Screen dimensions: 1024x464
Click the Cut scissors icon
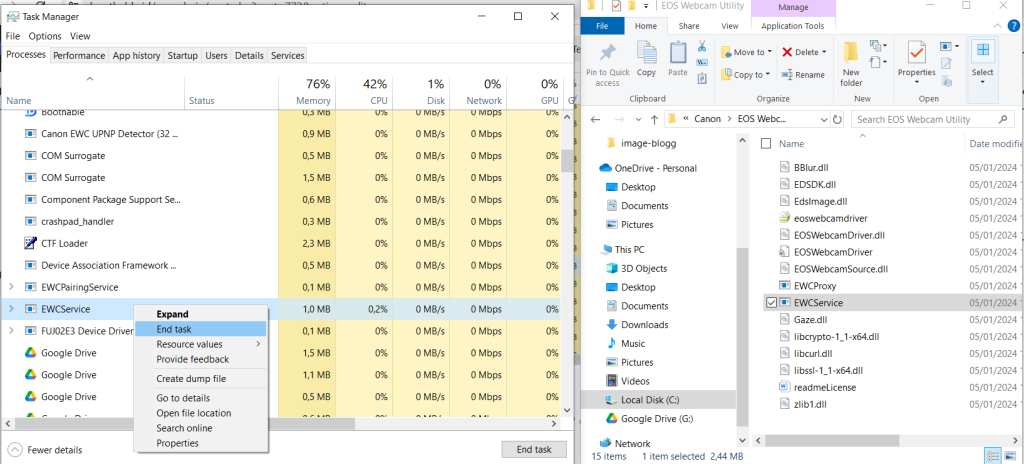[x=702, y=46]
